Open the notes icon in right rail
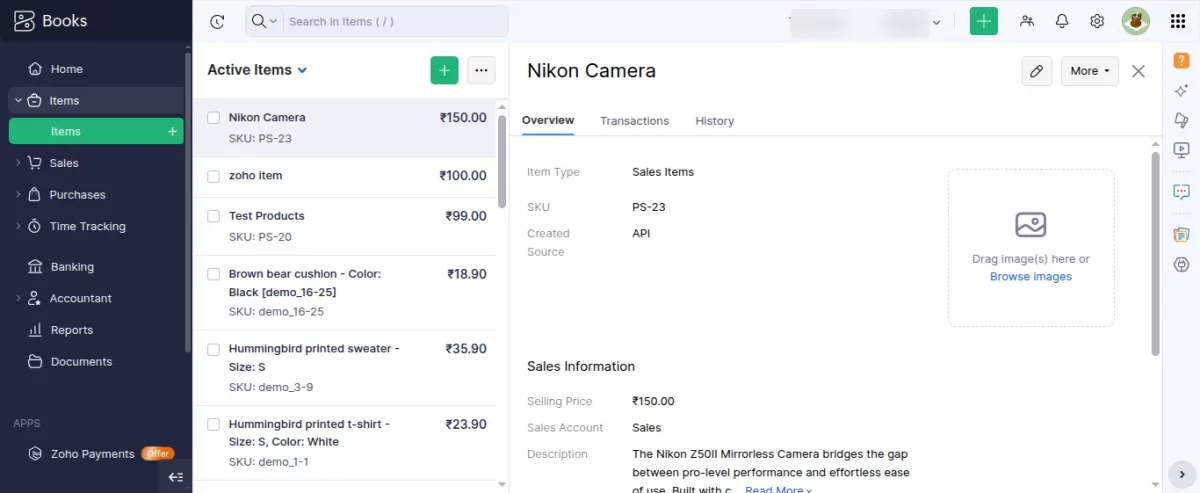This screenshot has height=493, width=1200. click(x=1181, y=234)
